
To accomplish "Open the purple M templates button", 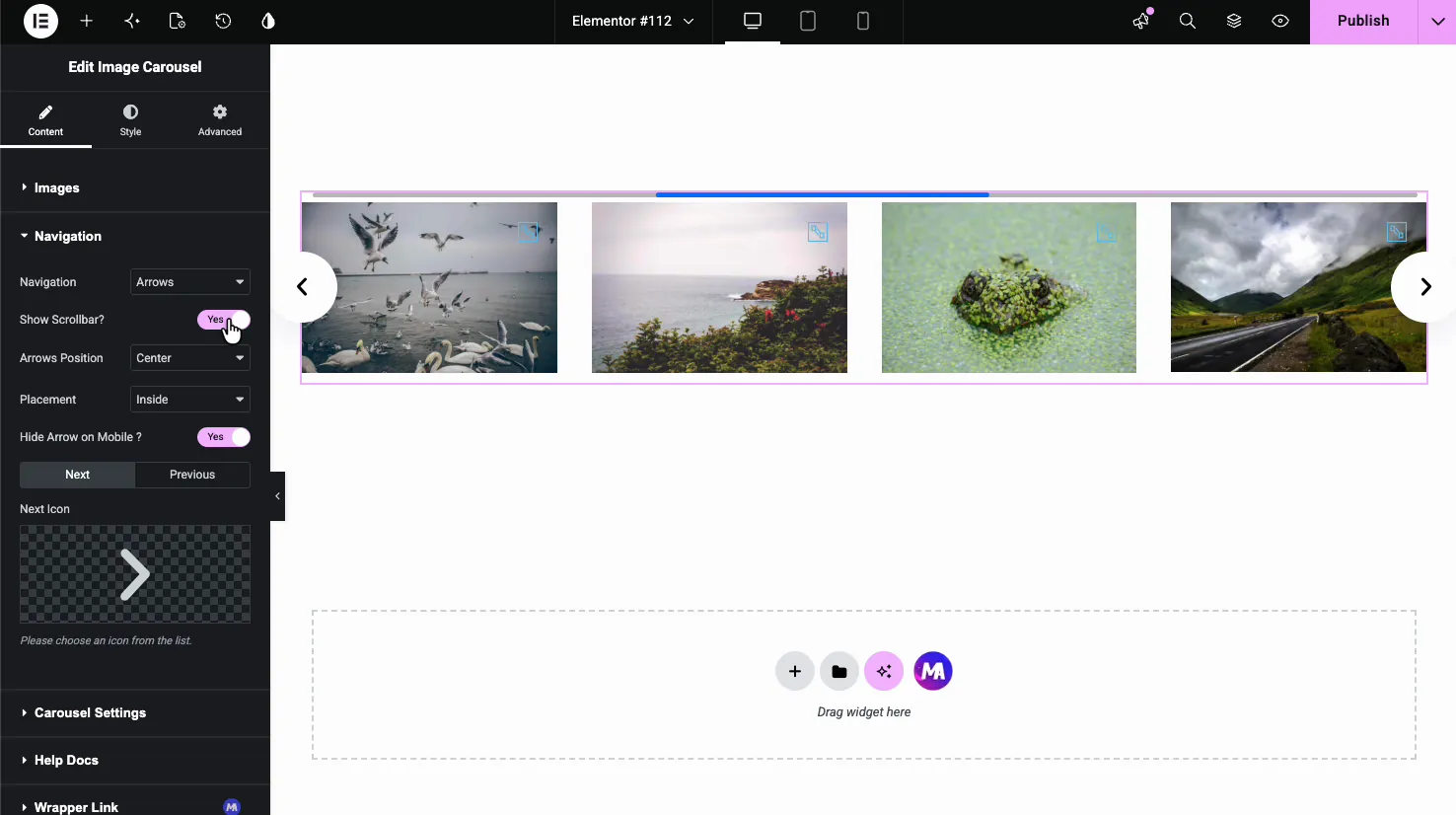I will [933, 672].
